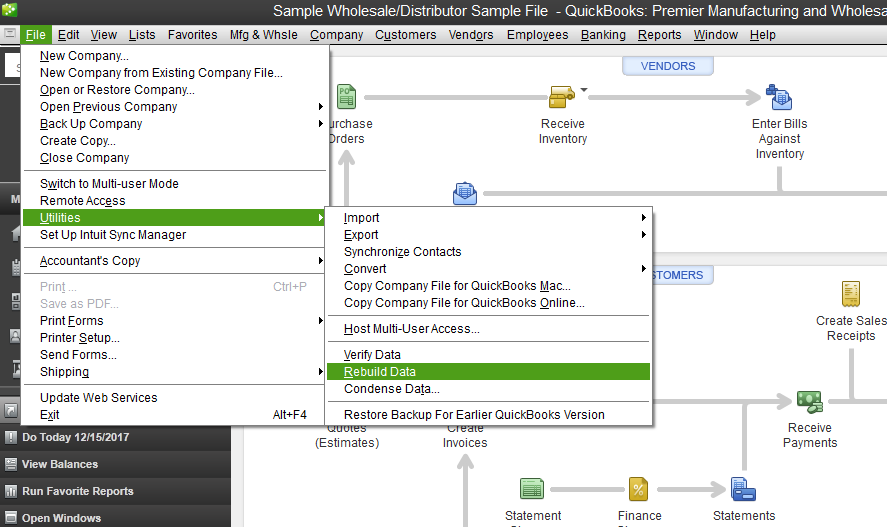Image resolution: width=887 pixels, height=527 pixels.
Task: Open the Reports menu in menu bar
Action: [x=659, y=35]
